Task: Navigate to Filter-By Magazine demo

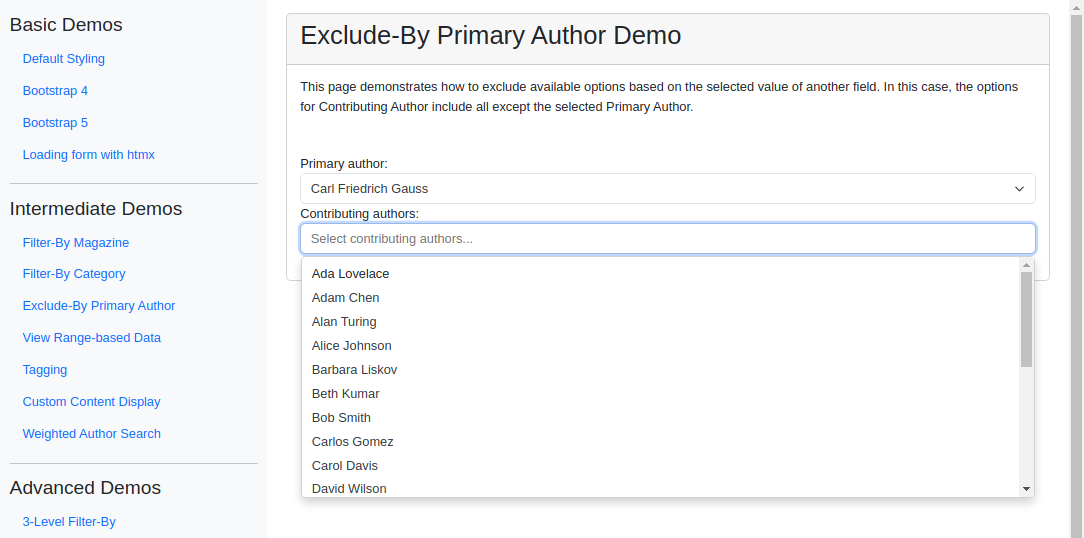Action: pos(76,243)
